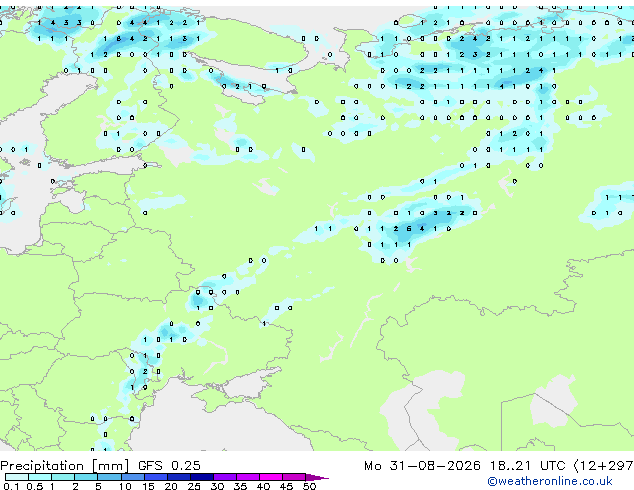Click the "30" legend scale label
The image size is (634, 490).
(x=217, y=486)
